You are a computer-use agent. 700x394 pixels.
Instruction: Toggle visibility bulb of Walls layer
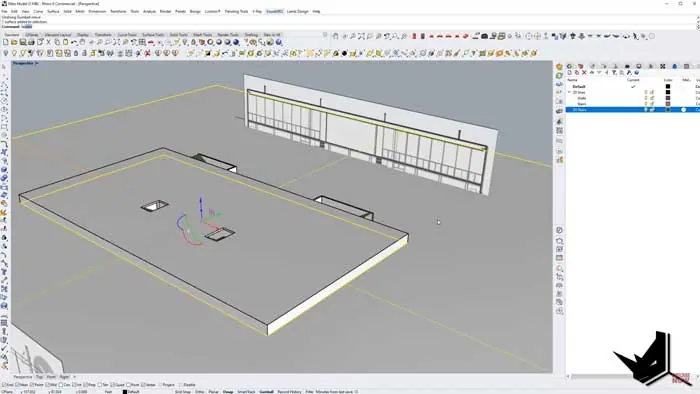point(646,98)
